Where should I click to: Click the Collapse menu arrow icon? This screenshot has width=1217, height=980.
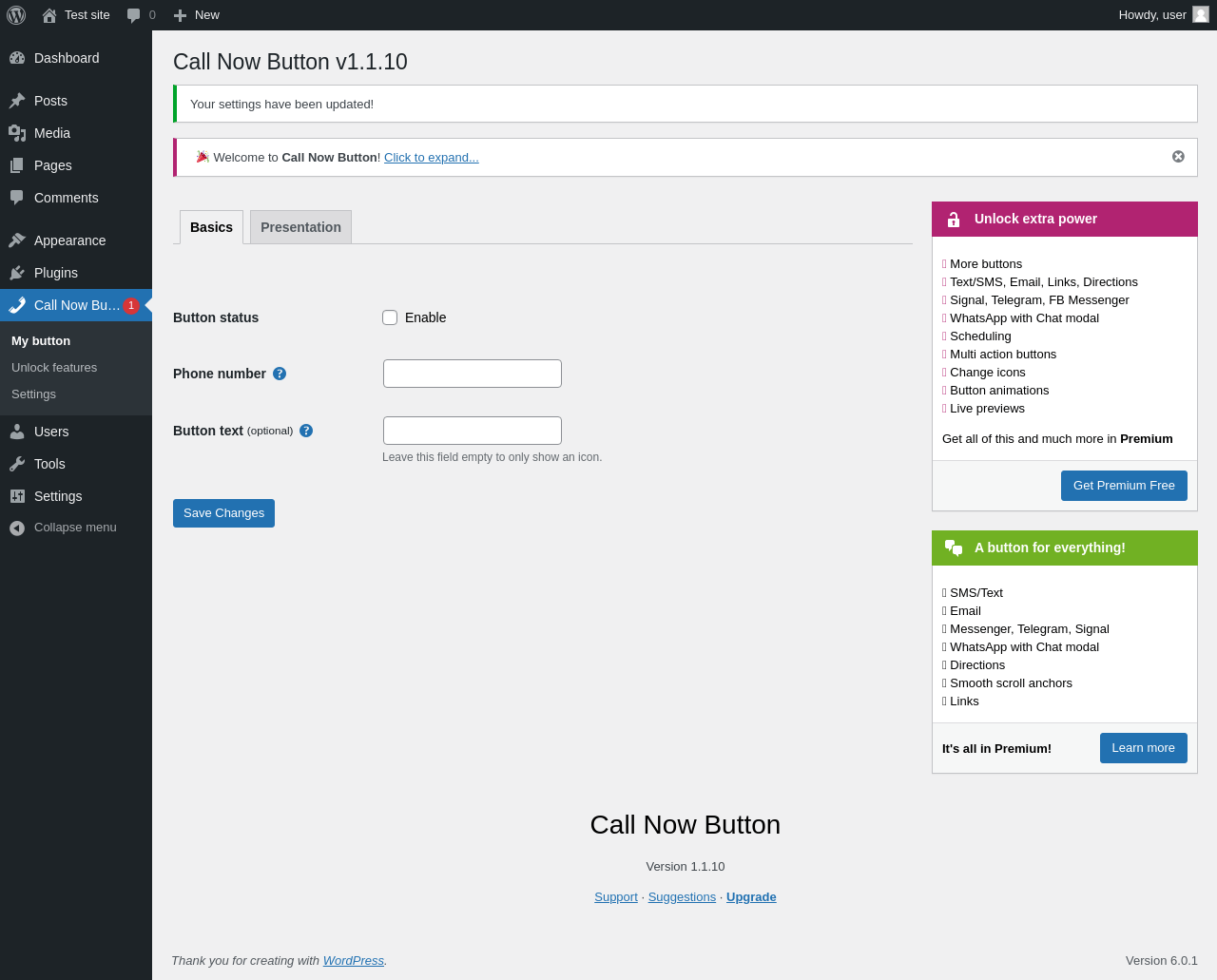tap(17, 528)
